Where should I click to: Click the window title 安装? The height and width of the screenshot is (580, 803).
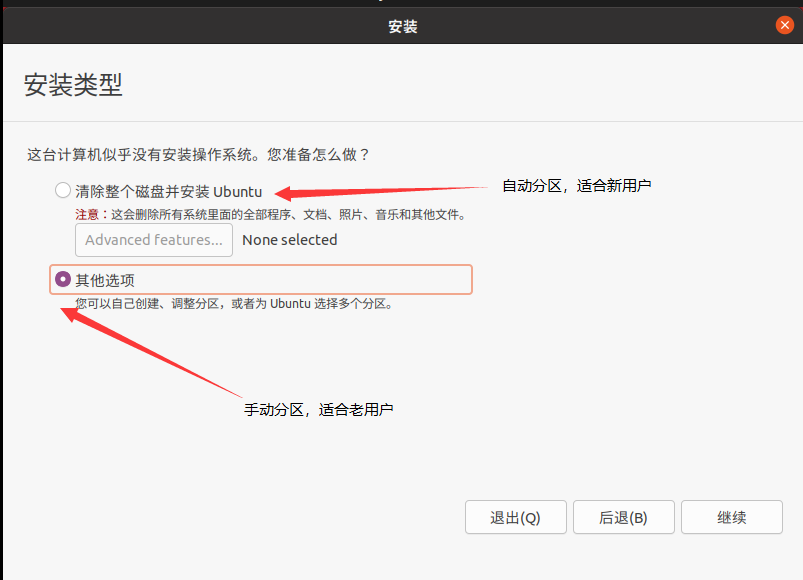click(403, 27)
